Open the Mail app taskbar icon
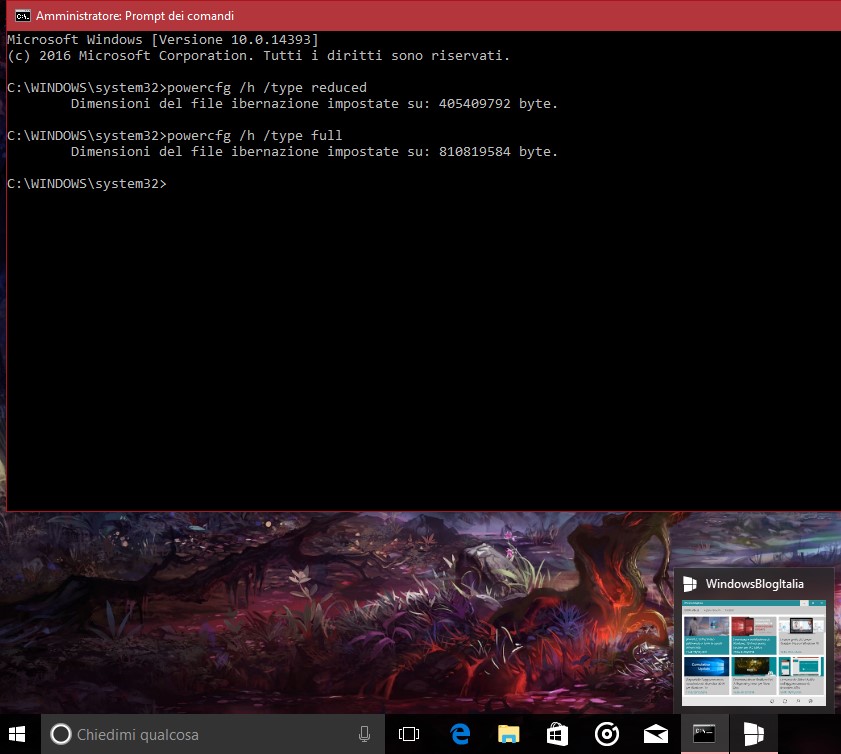Image resolution: width=841 pixels, height=754 pixels. [x=655, y=734]
